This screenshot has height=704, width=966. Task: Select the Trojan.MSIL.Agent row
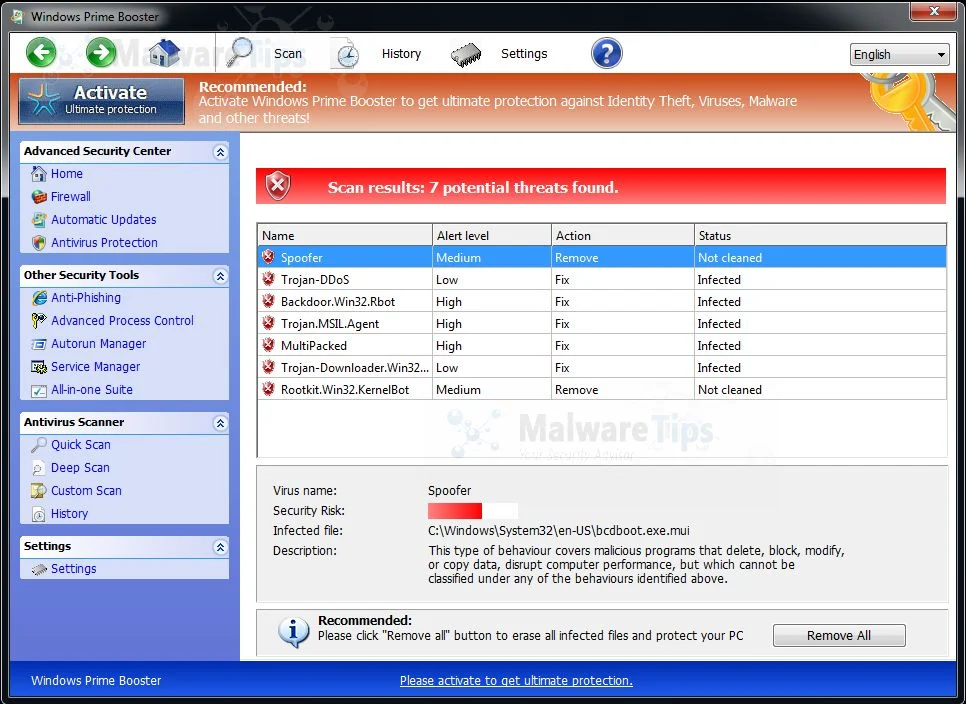pyautogui.click(x=602, y=323)
